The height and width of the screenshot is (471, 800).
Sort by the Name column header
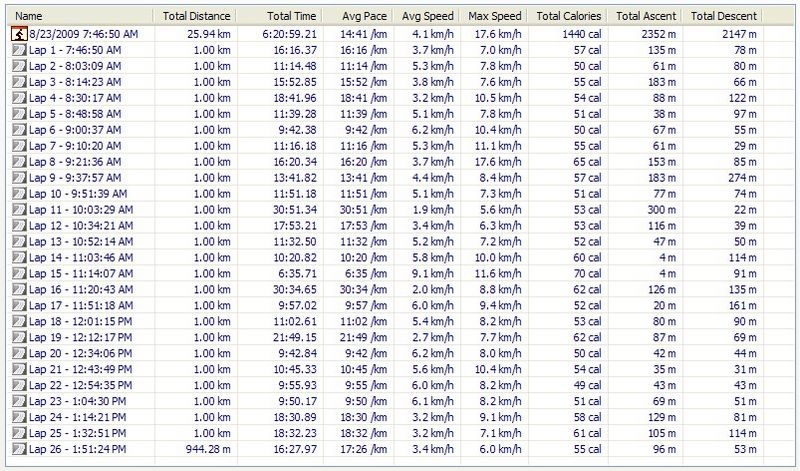click(30, 17)
